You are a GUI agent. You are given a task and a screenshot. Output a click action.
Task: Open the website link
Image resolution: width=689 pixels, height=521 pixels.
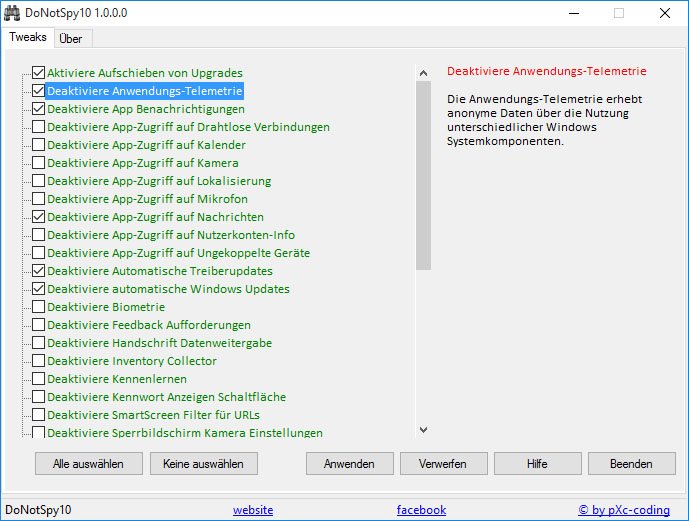[253, 510]
